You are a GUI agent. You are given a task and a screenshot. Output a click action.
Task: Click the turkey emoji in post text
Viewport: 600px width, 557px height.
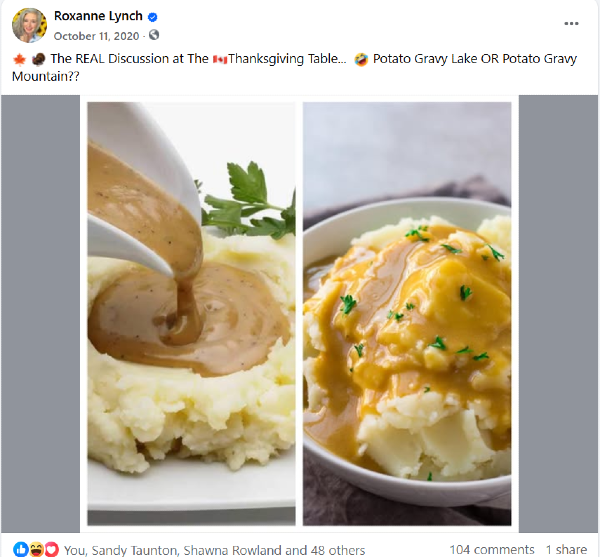[x=38, y=59]
